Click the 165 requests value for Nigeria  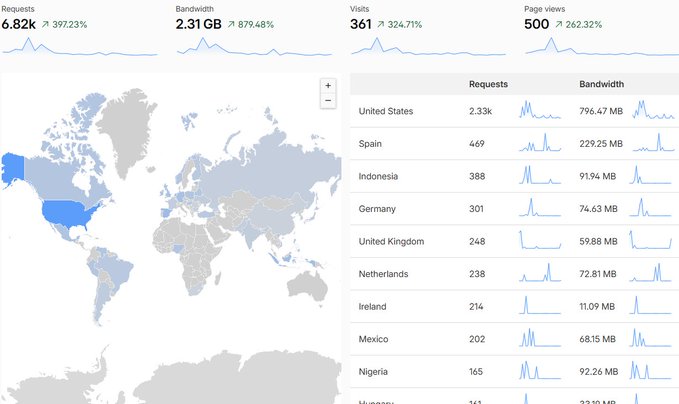(x=476, y=372)
